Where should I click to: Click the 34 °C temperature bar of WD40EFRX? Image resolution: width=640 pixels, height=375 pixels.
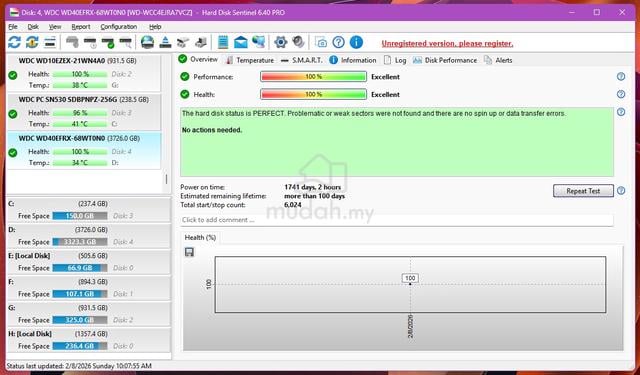tap(80, 162)
